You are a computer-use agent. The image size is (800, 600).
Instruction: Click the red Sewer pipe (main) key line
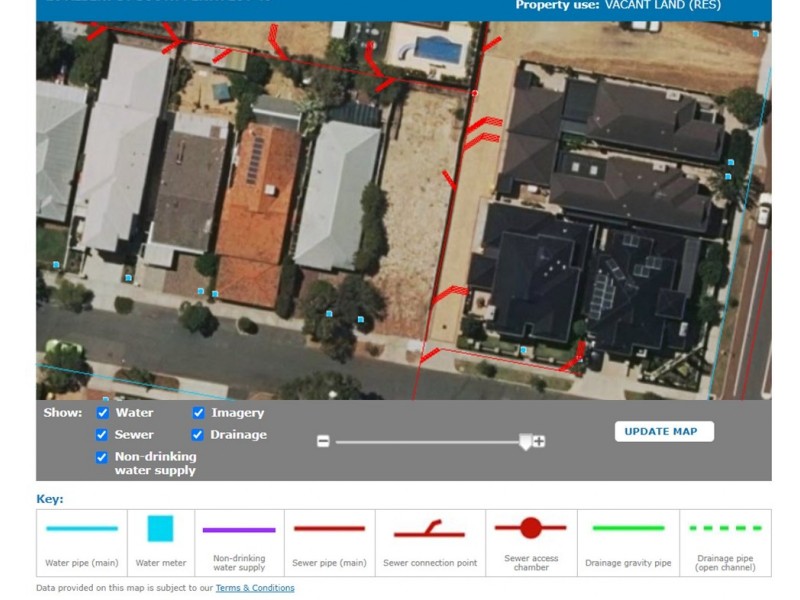point(329,529)
